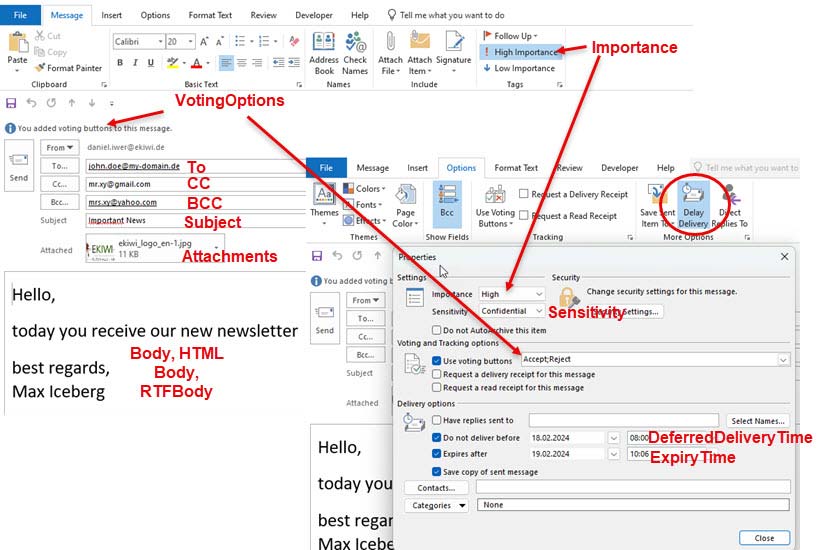Open the File tab in top ribbon
This screenshot has width=824, height=550.
20,15
